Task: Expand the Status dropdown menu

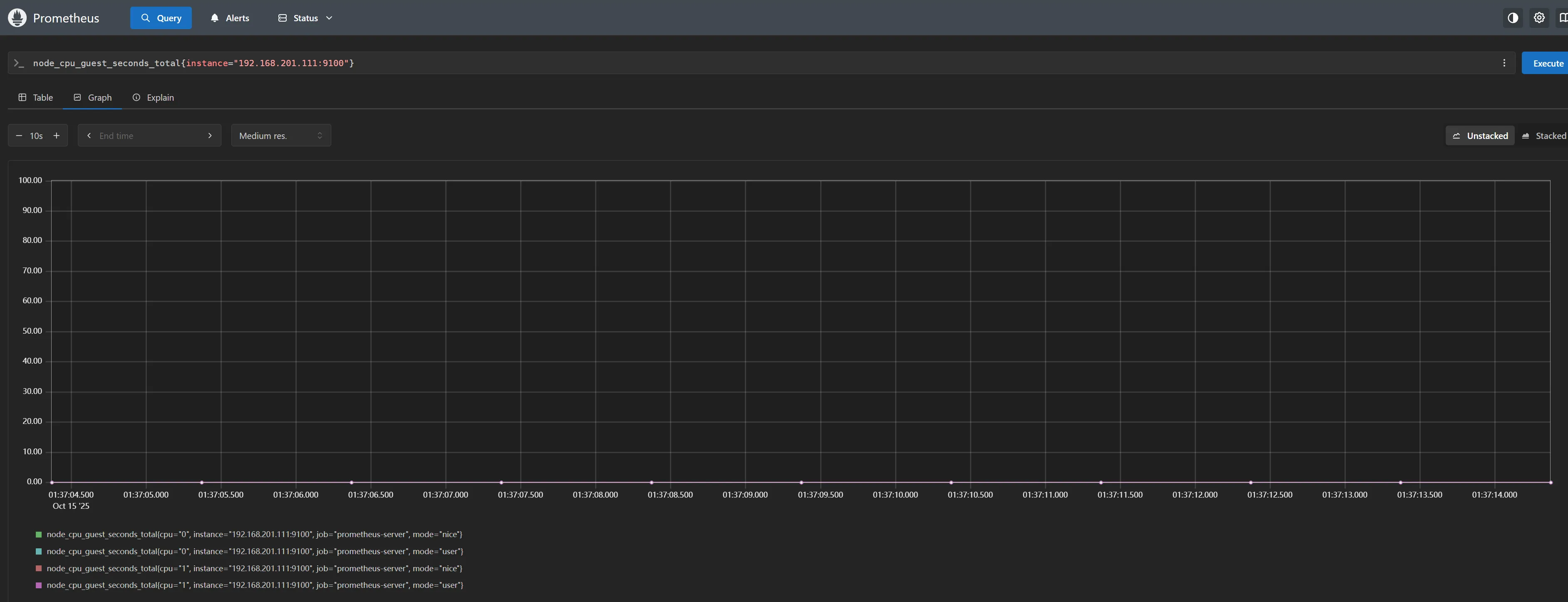Action: coord(305,18)
